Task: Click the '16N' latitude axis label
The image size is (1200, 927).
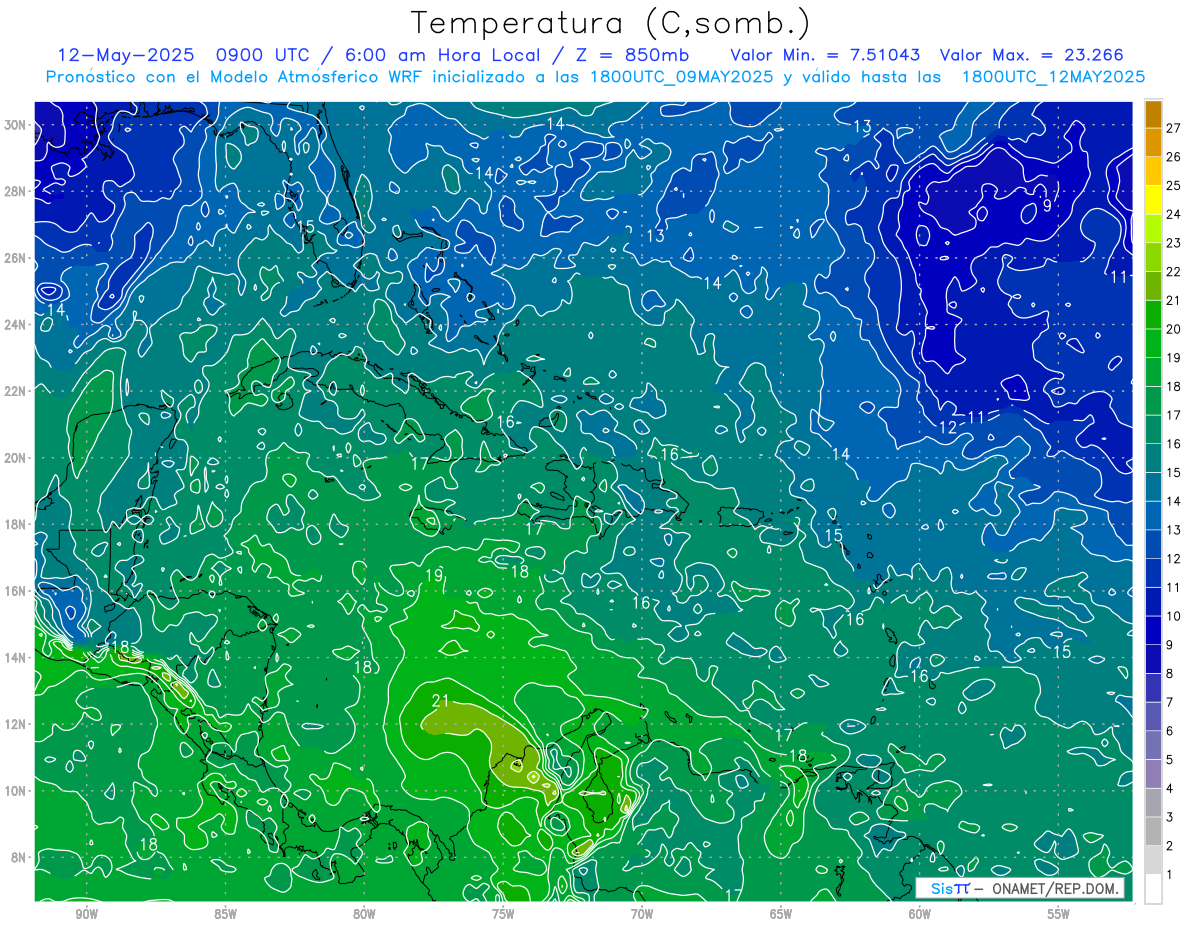Action: (15, 591)
